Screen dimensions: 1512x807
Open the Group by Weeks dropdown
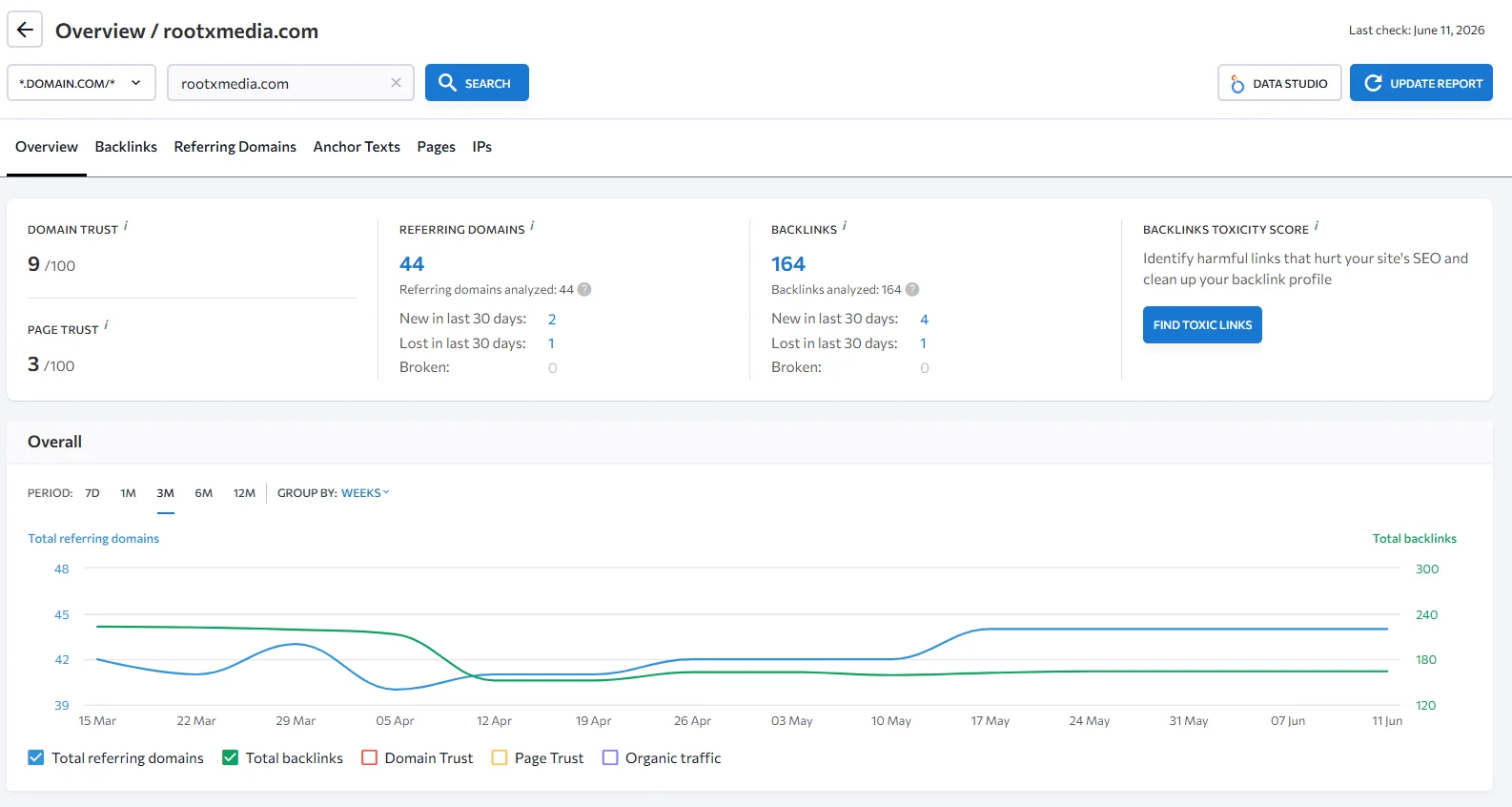tap(365, 493)
